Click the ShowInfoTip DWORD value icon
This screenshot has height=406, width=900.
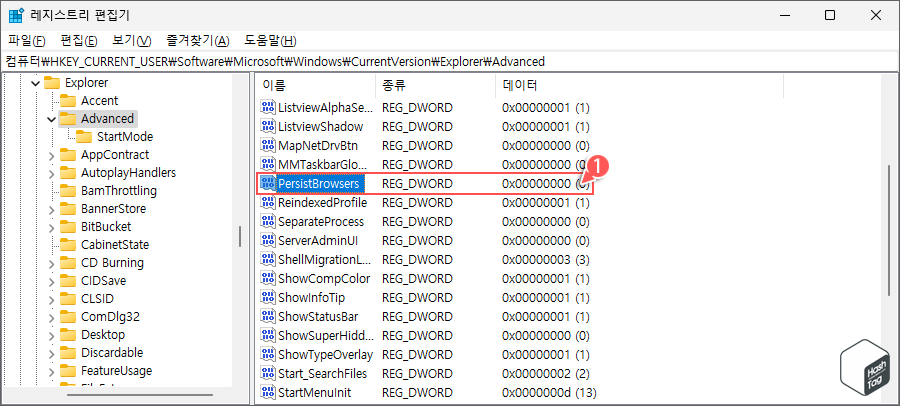[268, 298]
